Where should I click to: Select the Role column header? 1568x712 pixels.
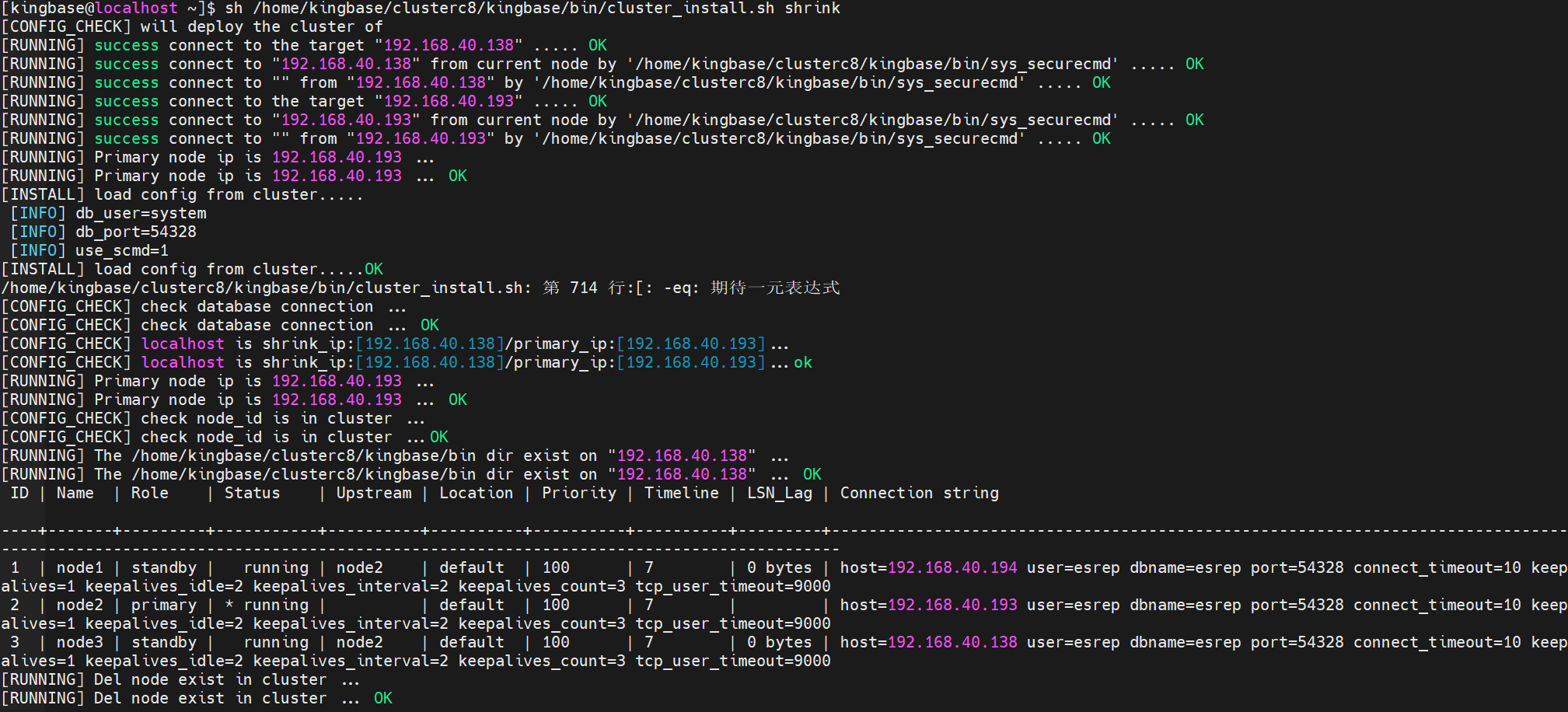pyautogui.click(x=149, y=494)
